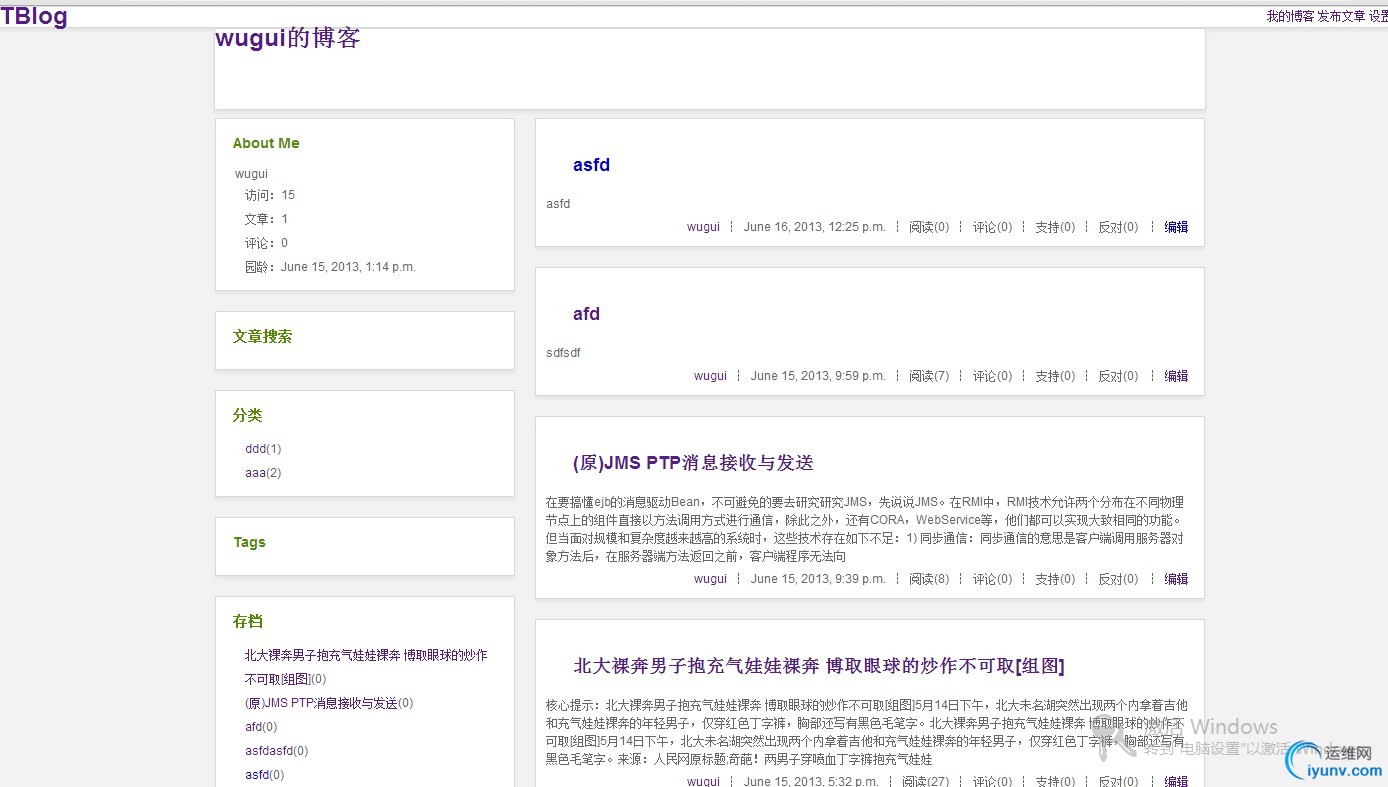Click the asfd excerpt text below the title

click(x=558, y=204)
